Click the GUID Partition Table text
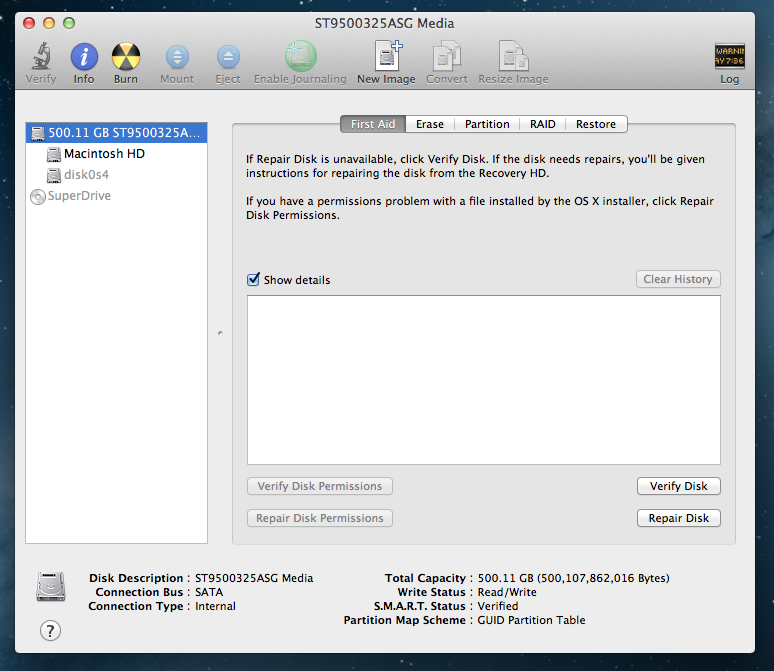Image resolution: width=774 pixels, height=671 pixels. [531, 620]
